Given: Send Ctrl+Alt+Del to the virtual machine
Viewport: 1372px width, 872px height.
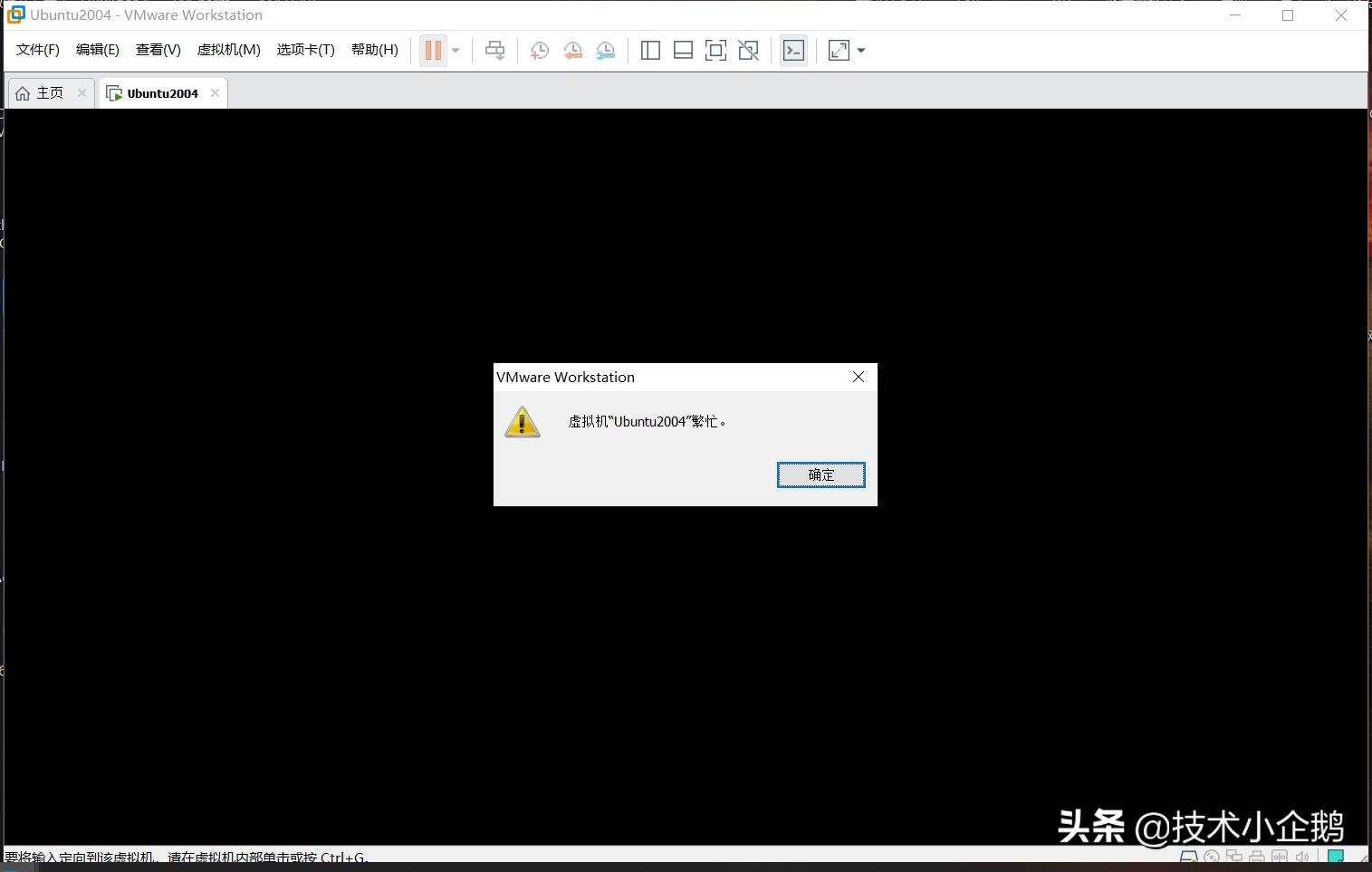Looking at the screenshot, I should (x=494, y=51).
